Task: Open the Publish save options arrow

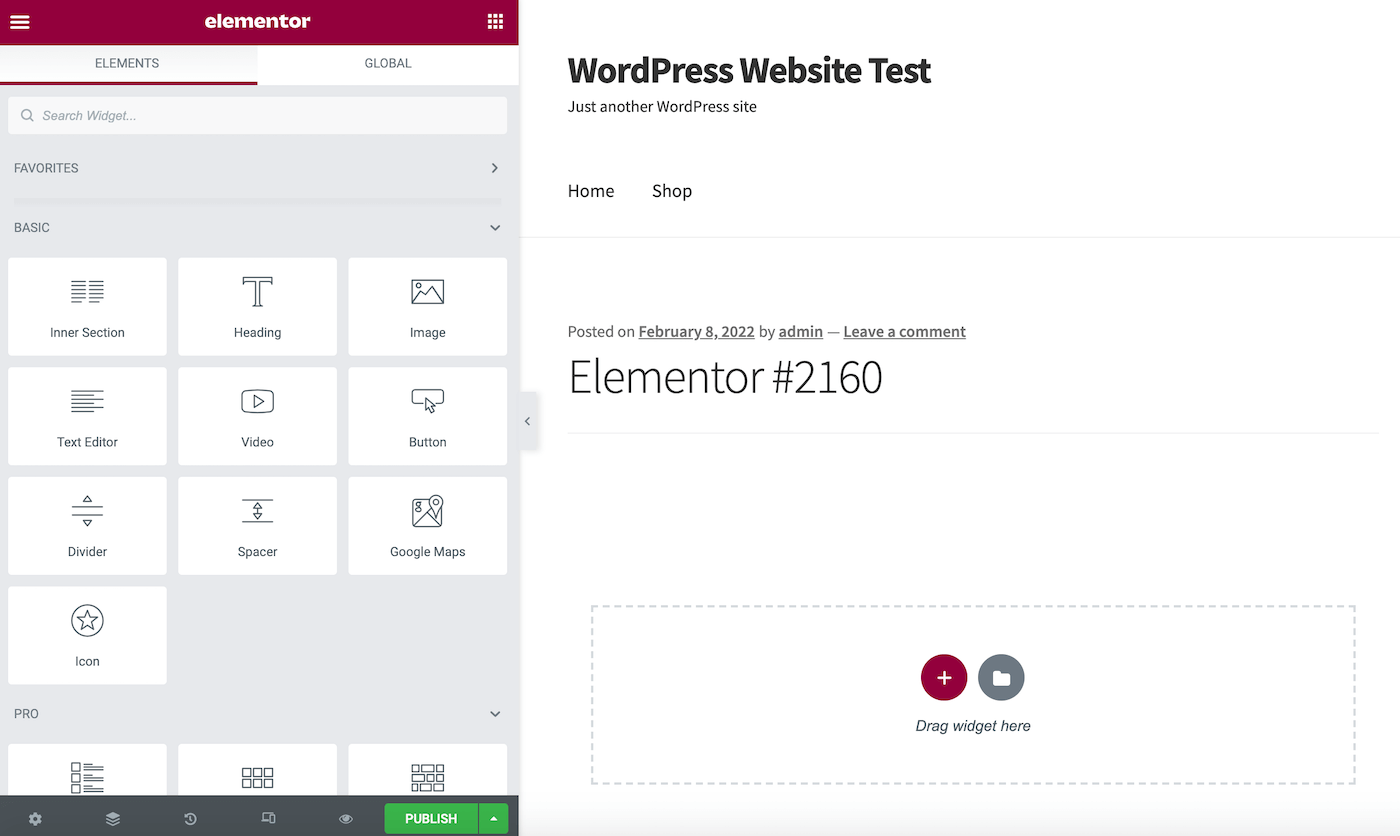Action: pos(493,818)
